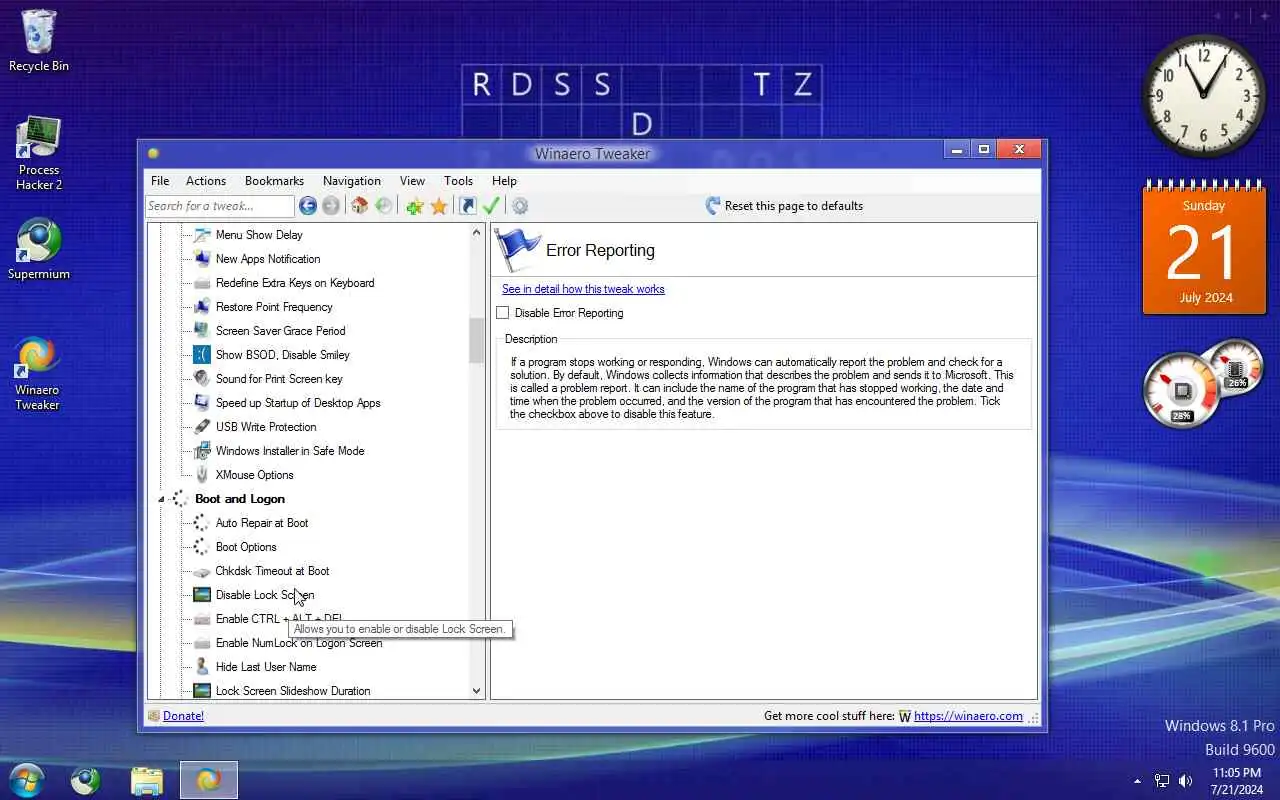Click the tree scrollbar up arrow
This screenshot has width=1280, height=800.
pyautogui.click(x=476, y=232)
